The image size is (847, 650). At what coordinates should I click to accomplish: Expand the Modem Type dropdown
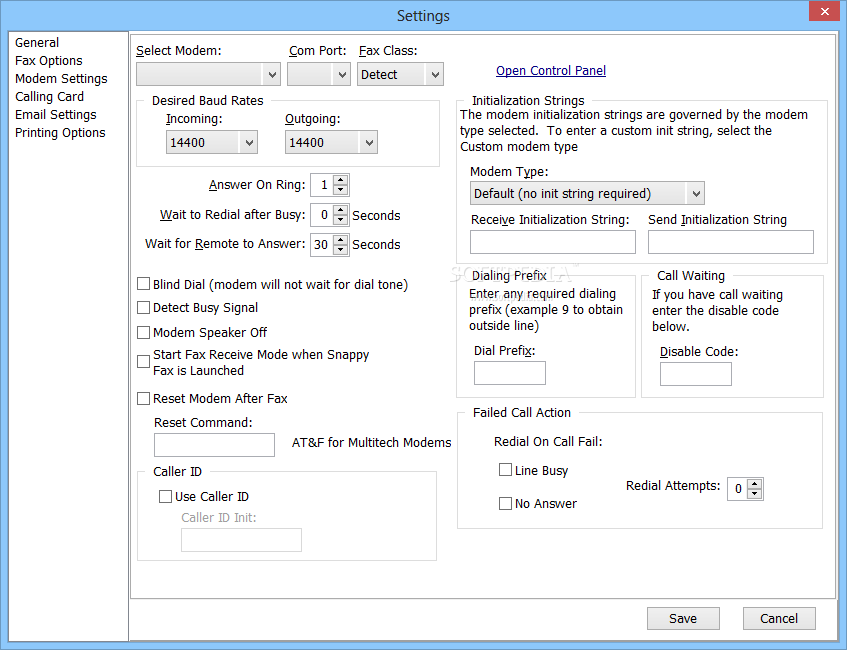(x=587, y=193)
